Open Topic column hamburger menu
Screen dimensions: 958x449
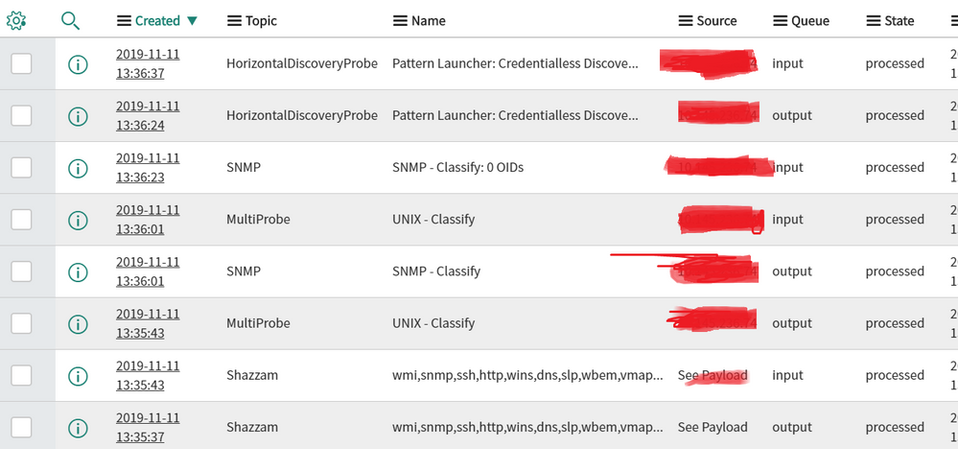point(234,21)
